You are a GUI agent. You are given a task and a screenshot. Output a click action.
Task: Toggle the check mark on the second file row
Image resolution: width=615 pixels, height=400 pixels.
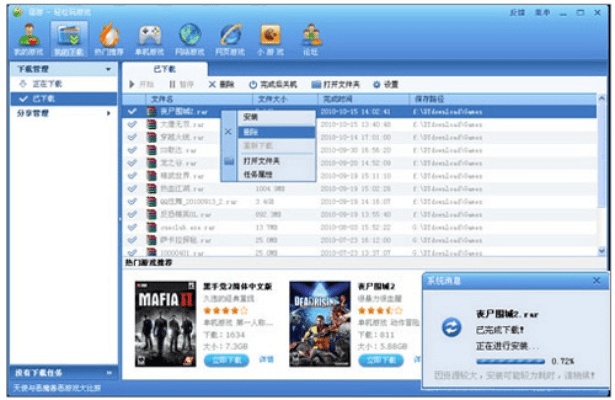[x=133, y=124]
